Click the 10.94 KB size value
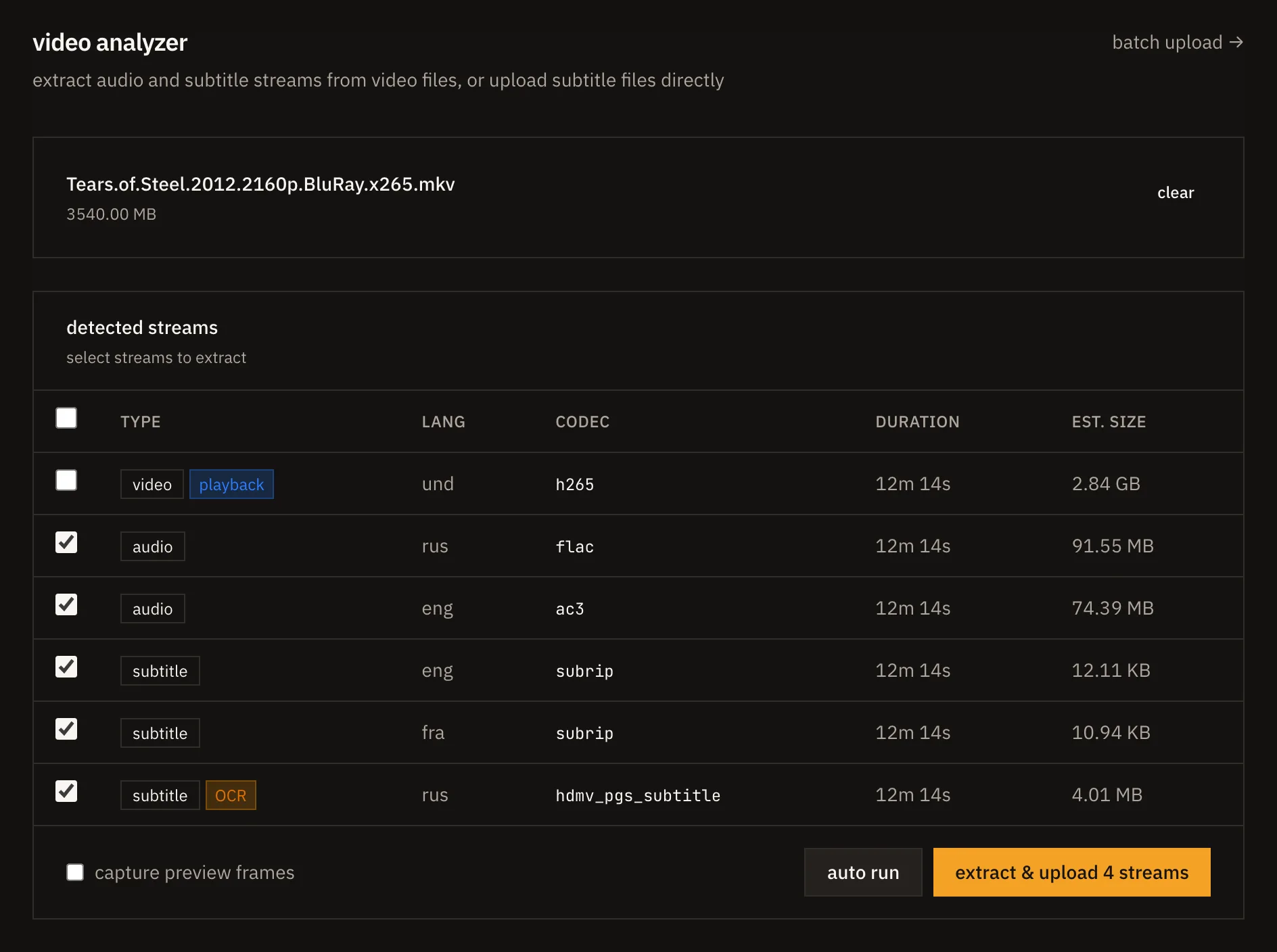The width and height of the screenshot is (1277, 952). tap(1111, 732)
